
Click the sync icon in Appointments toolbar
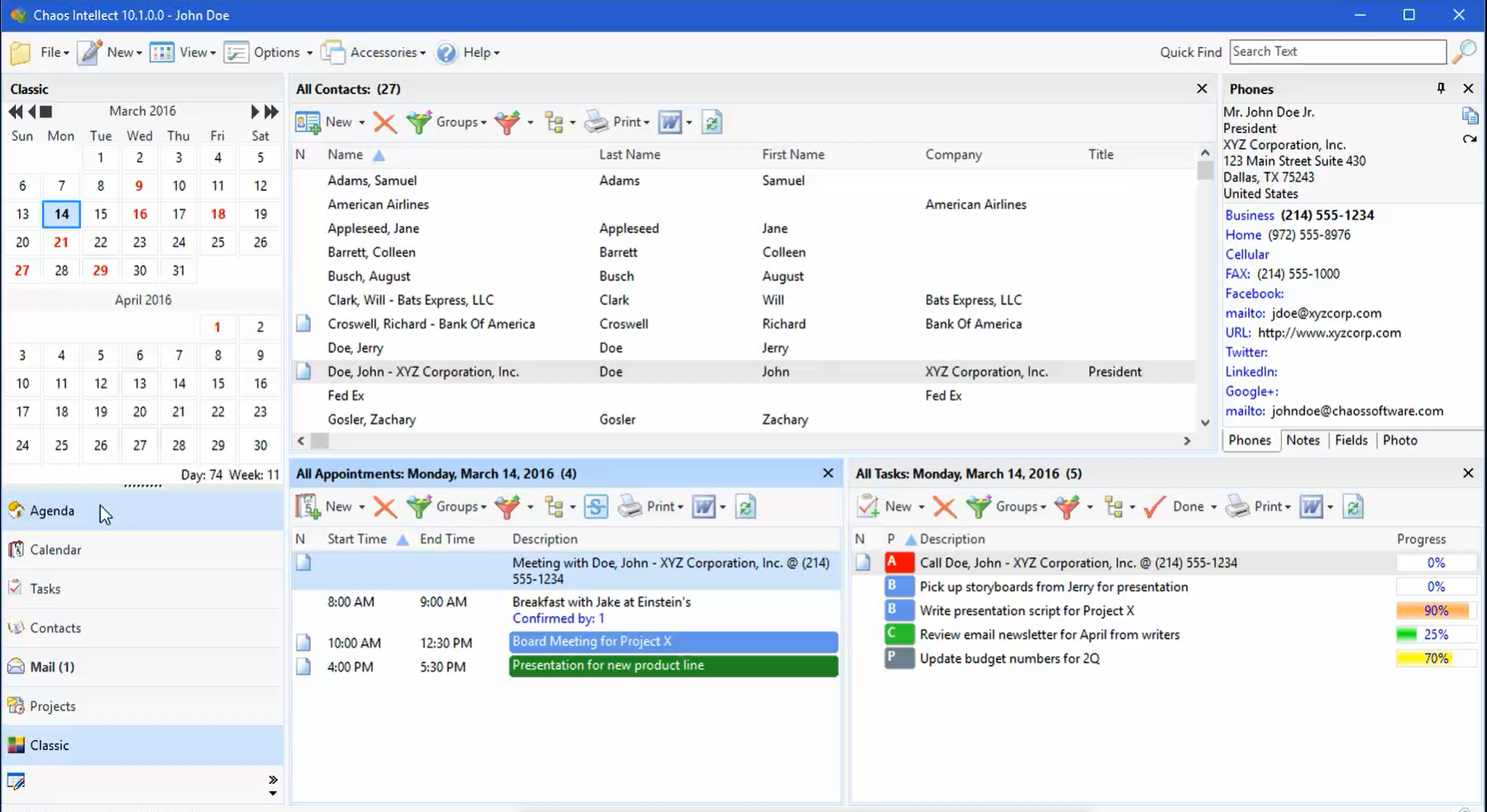(x=595, y=507)
